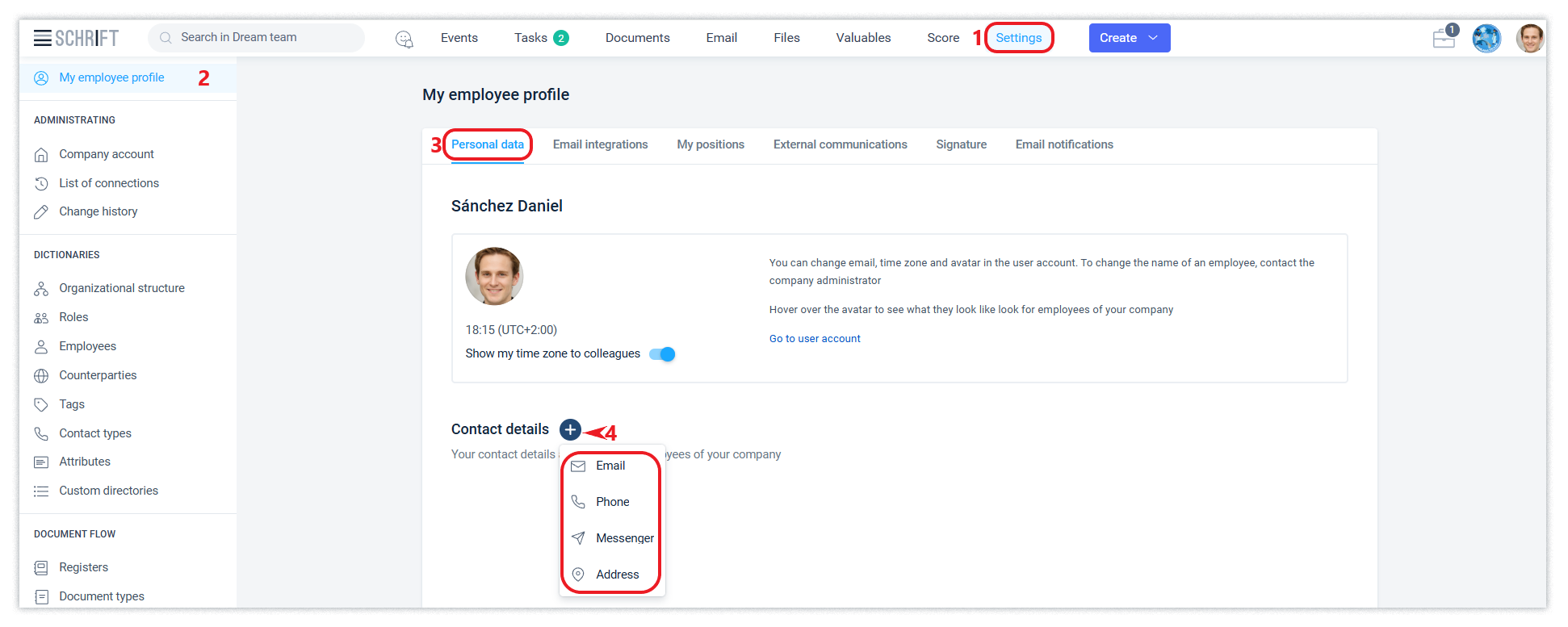The height and width of the screenshot is (627, 1568).
Task: Click the blue plus icon beside Contact details
Action: tap(570, 429)
